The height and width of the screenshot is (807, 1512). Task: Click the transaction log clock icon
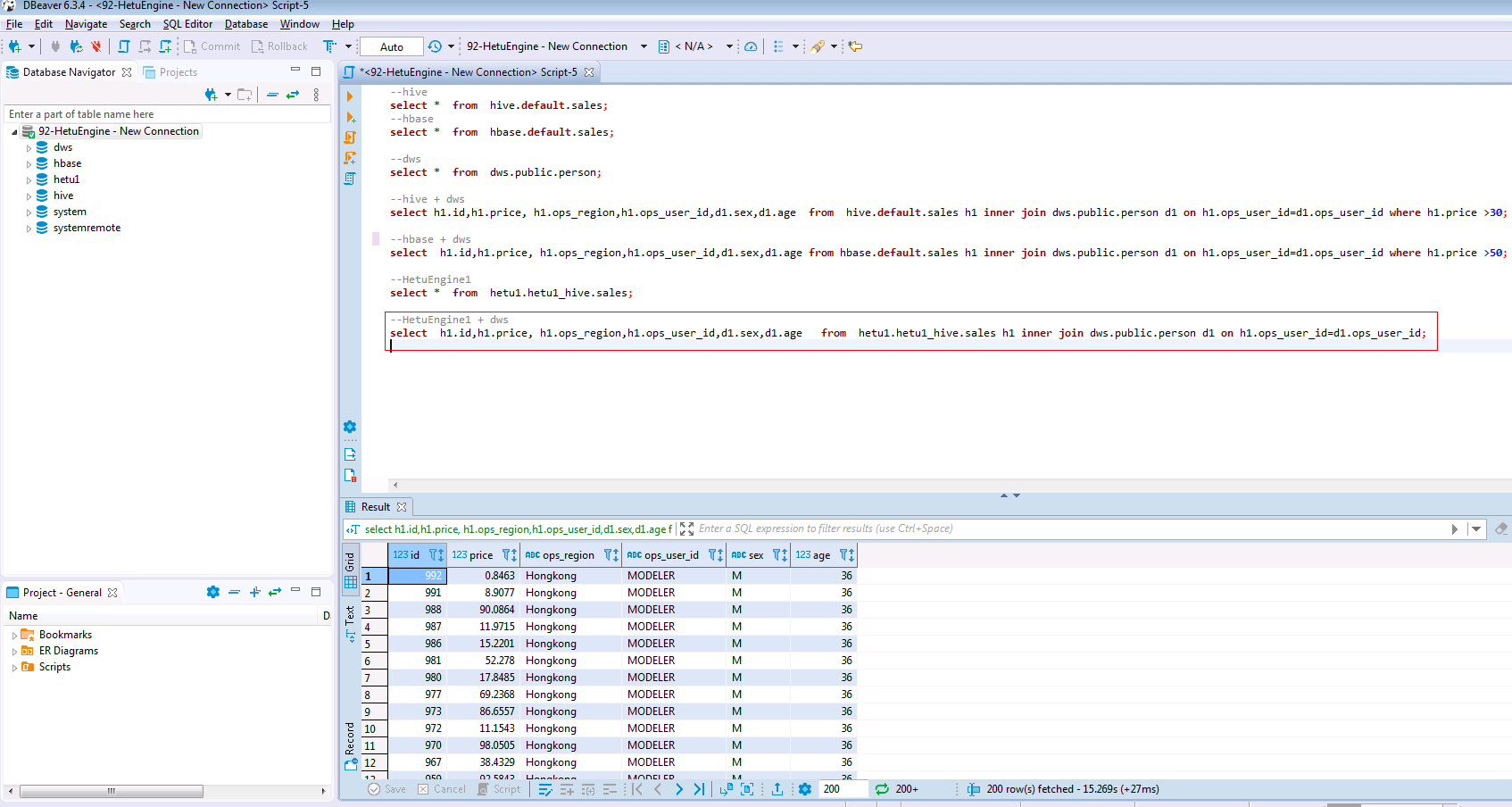pyautogui.click(x=435, y=46)
